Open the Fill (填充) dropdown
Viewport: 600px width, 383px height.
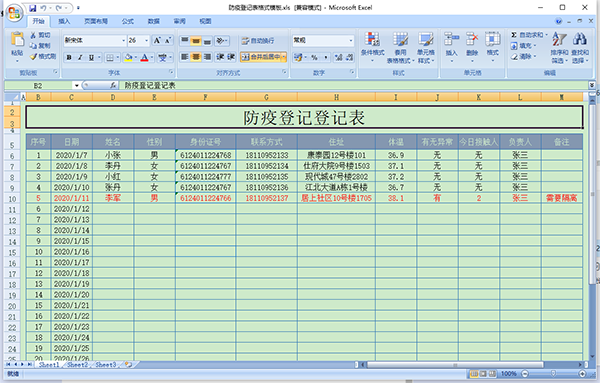523,46
